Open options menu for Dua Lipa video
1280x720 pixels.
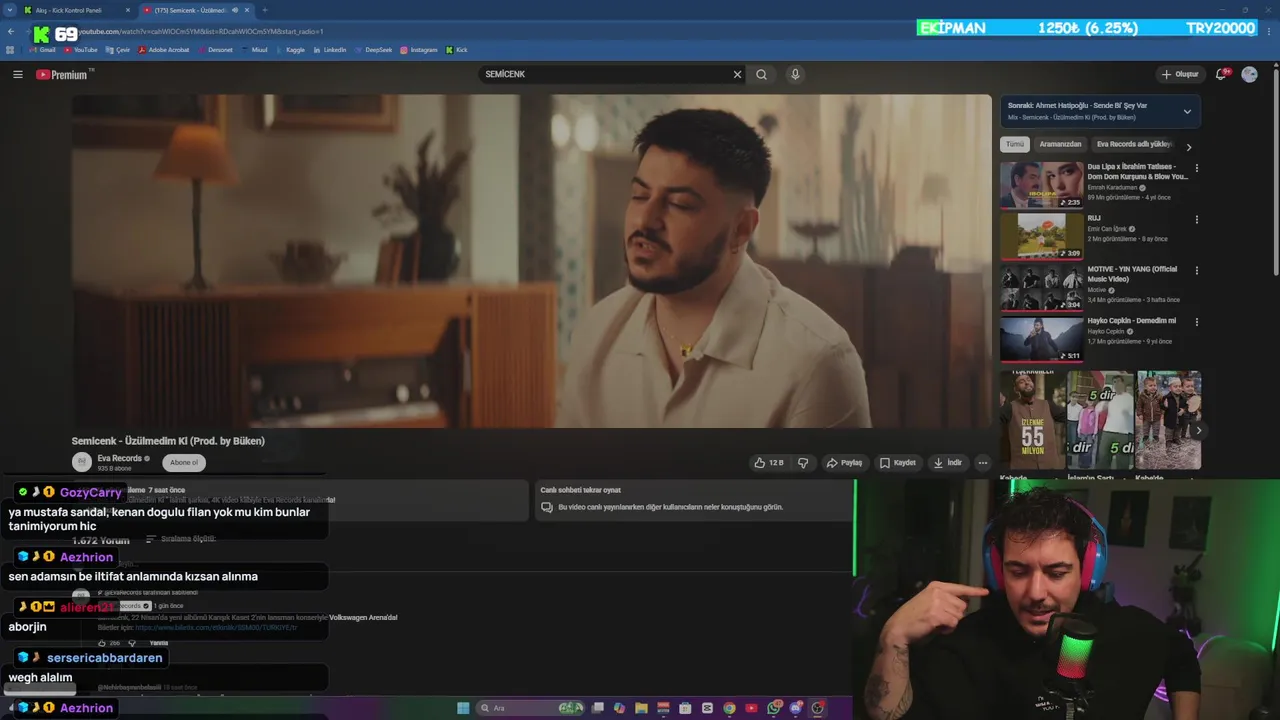[1197, 168]
